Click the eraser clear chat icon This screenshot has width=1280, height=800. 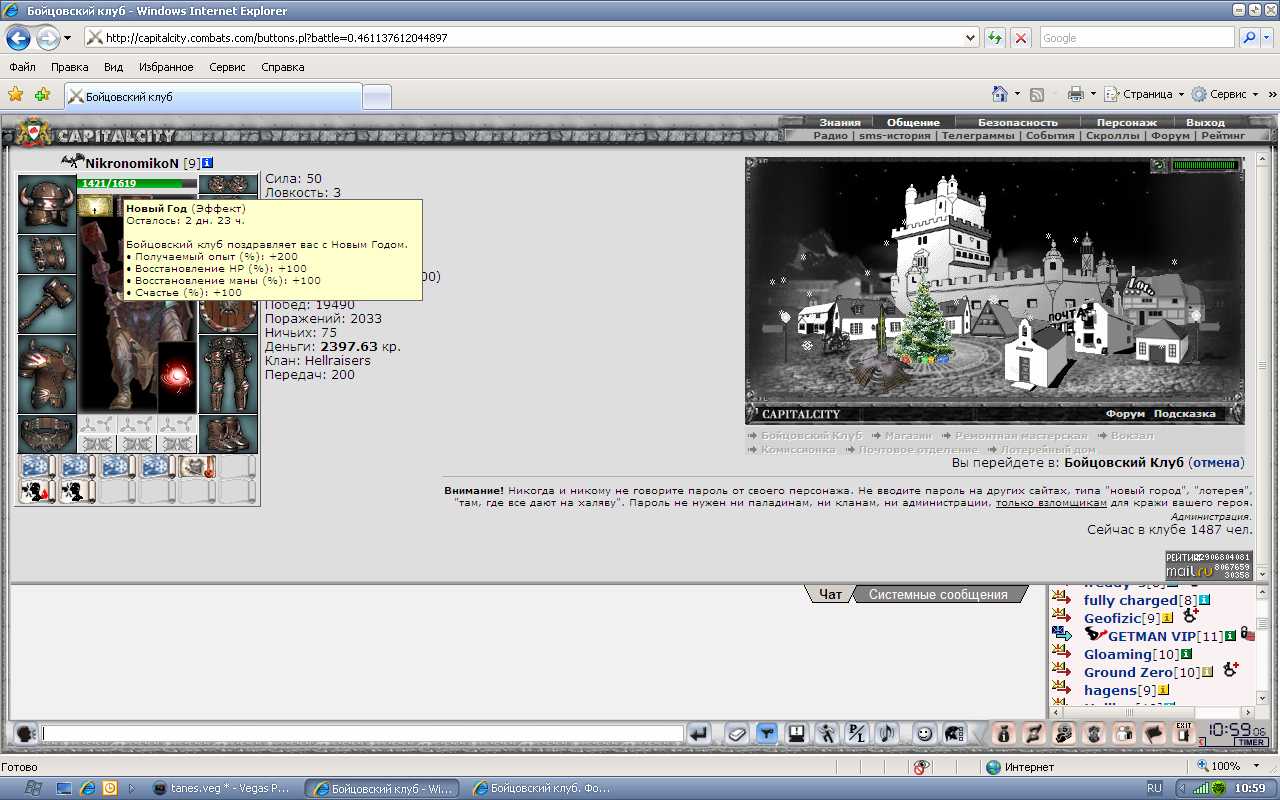pyautogui.click(x=737, y=733)
